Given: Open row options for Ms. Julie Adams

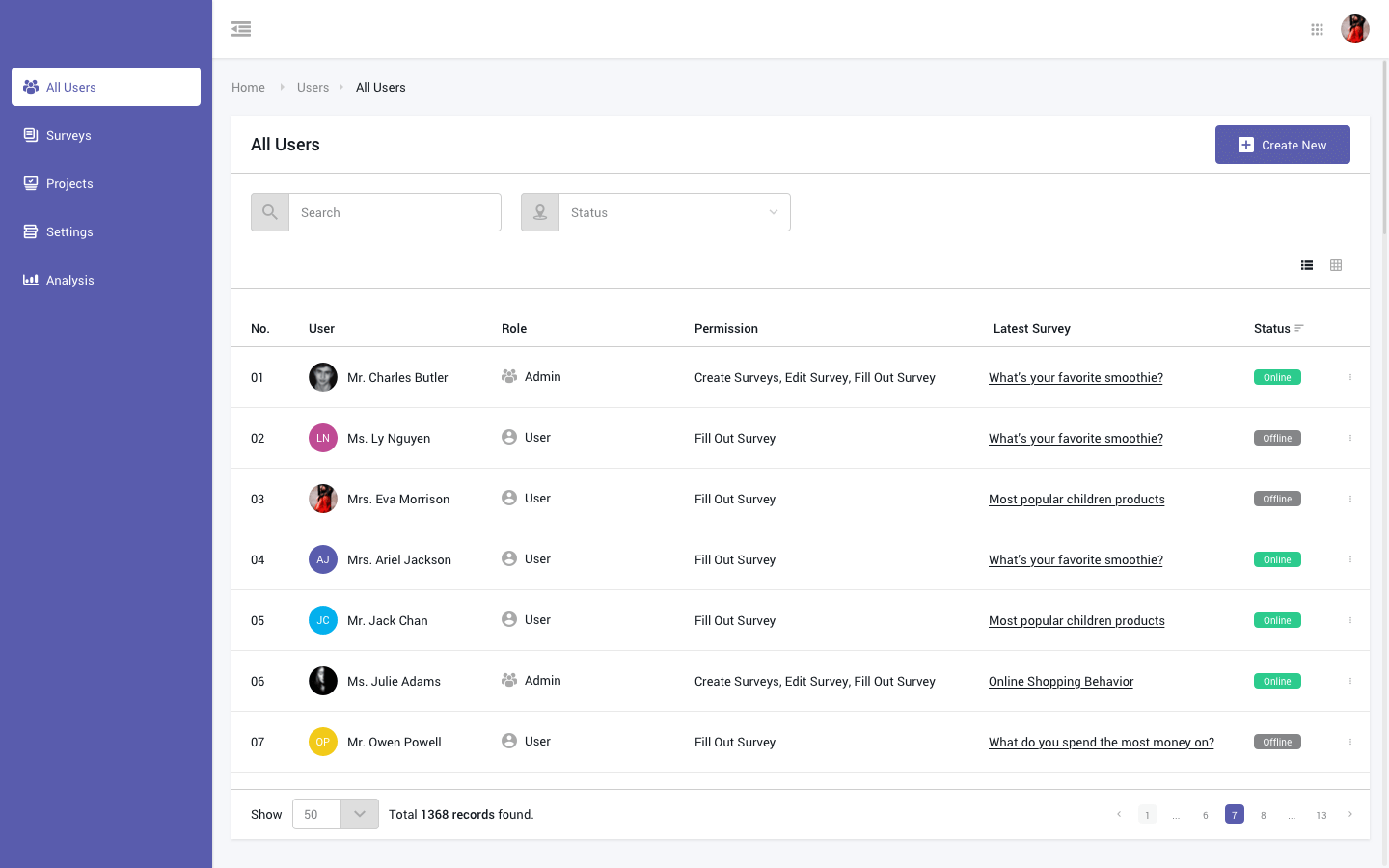Looking at the screenshot, I should 1349,681.
